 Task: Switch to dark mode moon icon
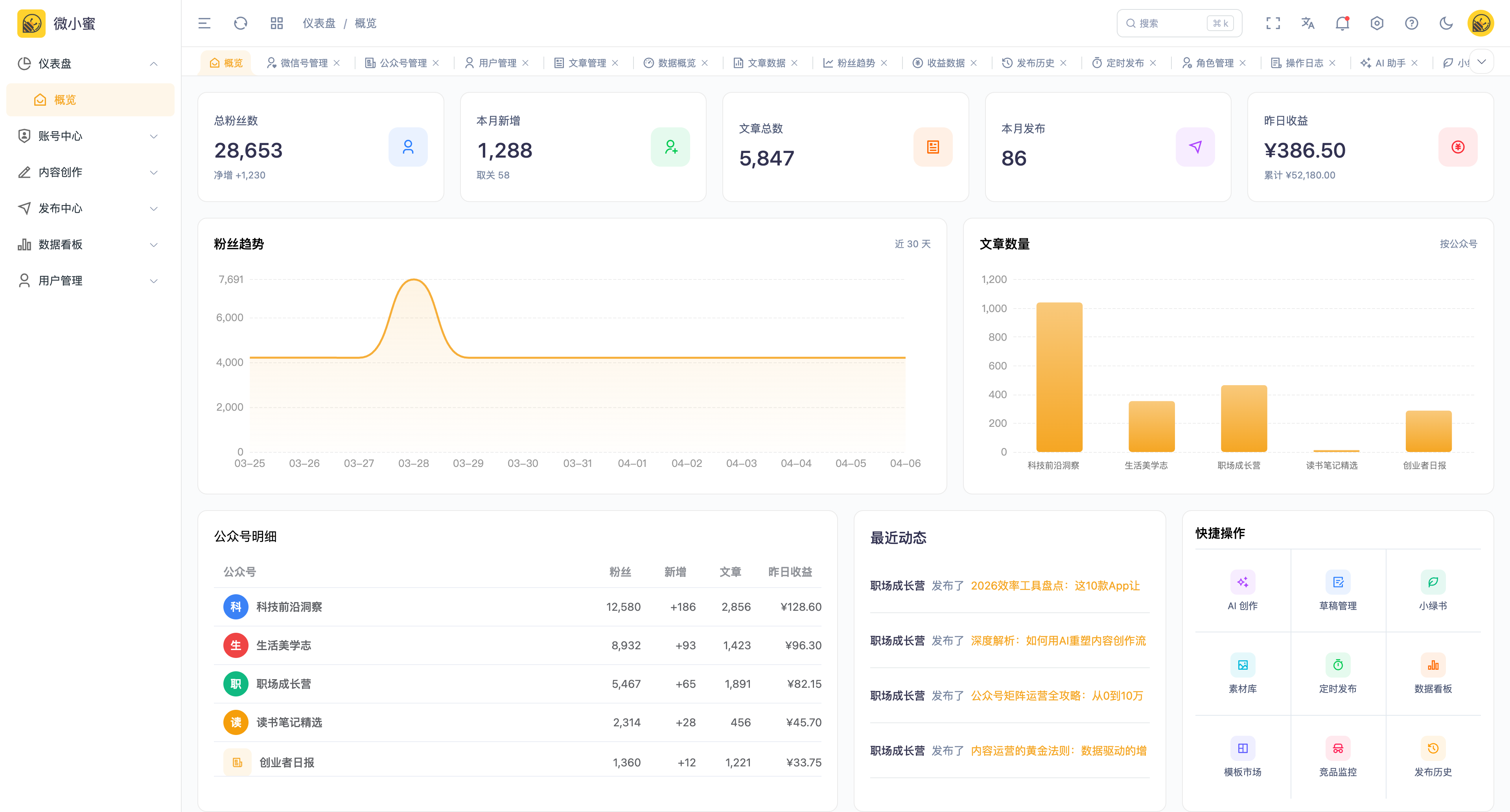coord(1446,24)
